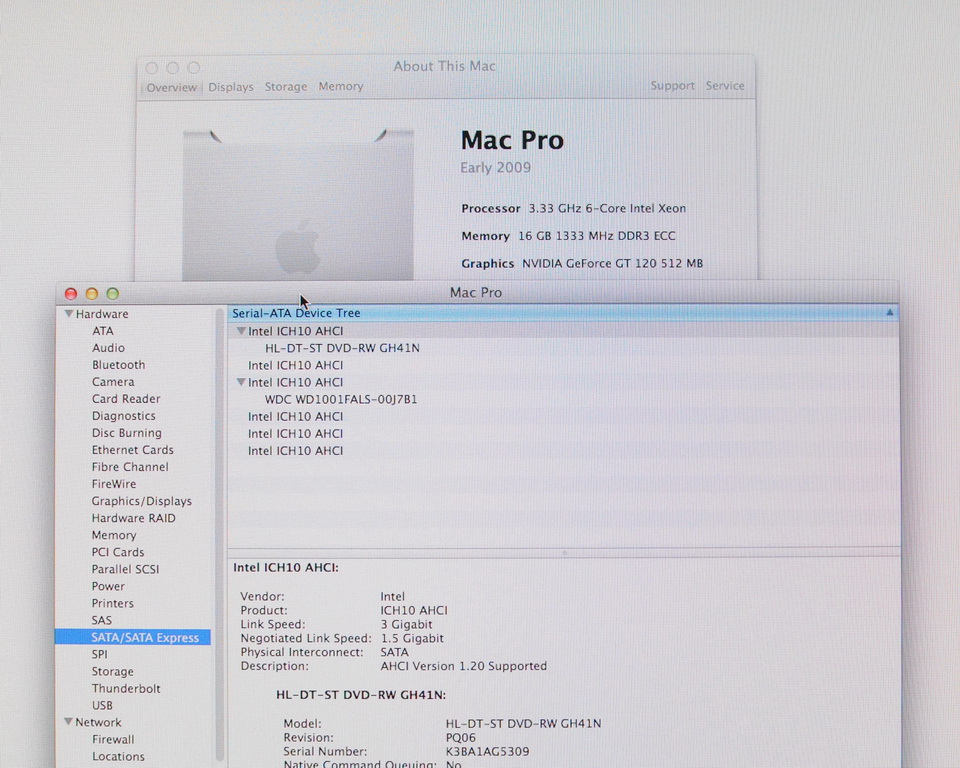Screen dimensions: 960x768
Task: Open Graphics/Displays in the sidebar
Action: click(x=142, y=501)
